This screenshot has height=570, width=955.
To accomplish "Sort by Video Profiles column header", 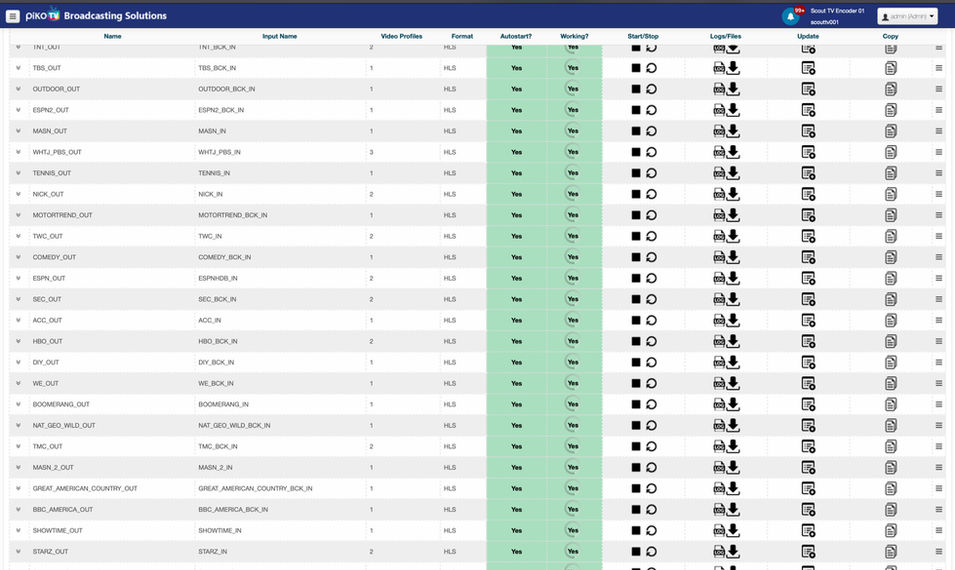I will tap(401, 37).
